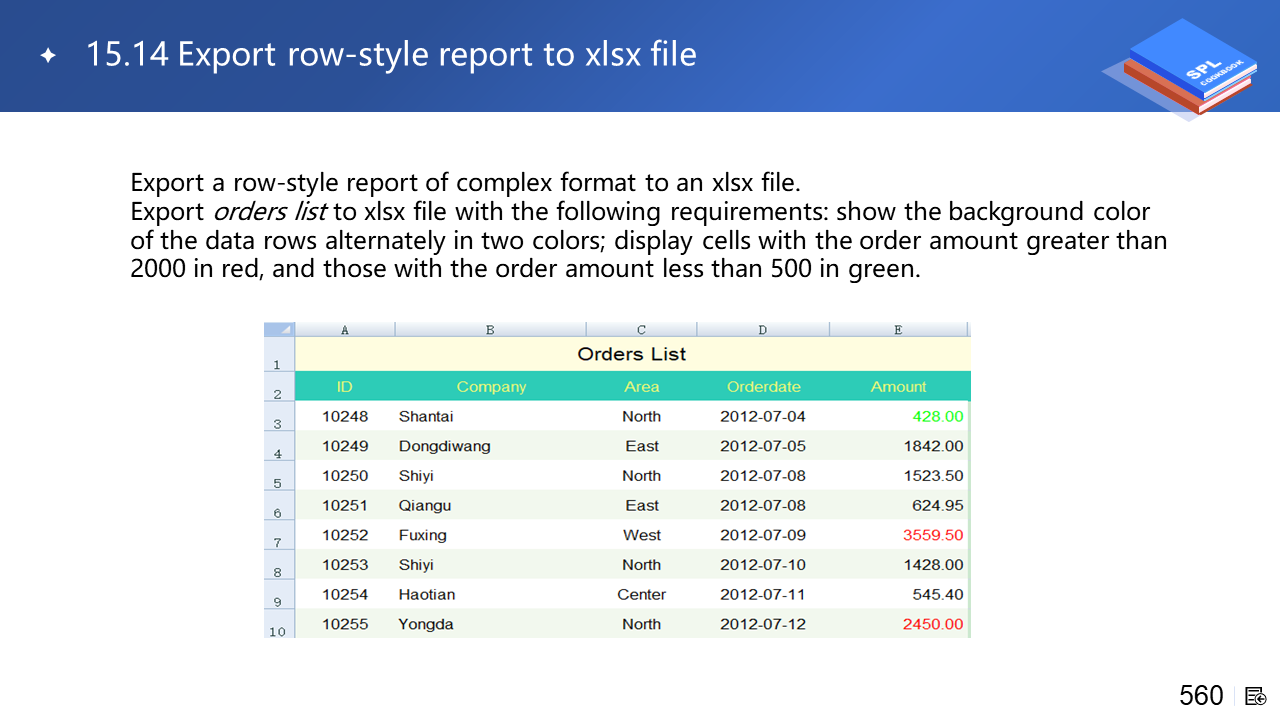This screenshot has width=1280, height=720.
Task: Click the Amount column heading cell
Action: (x=898, y=387)
